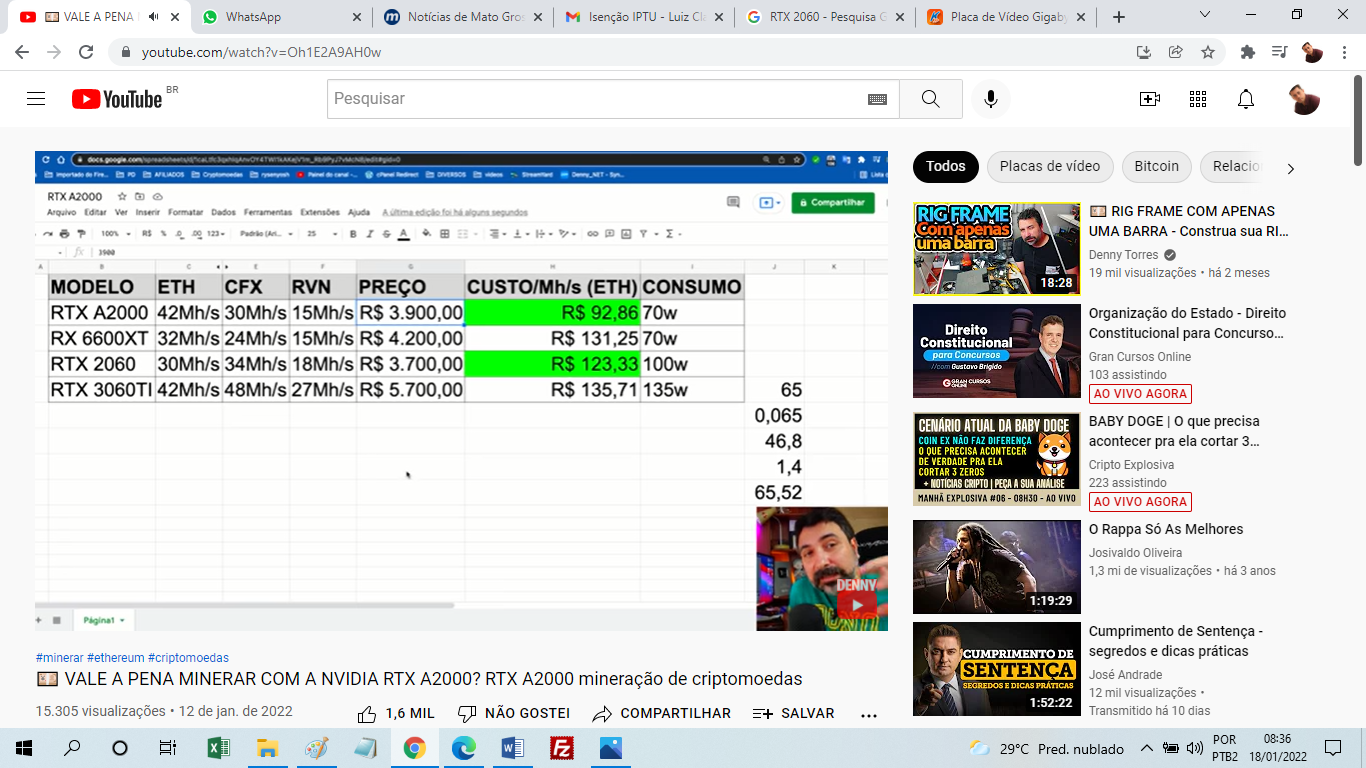Open the Create video camera icon
The height and width of the screenshot is (768, 1366).
point(1150,99)
